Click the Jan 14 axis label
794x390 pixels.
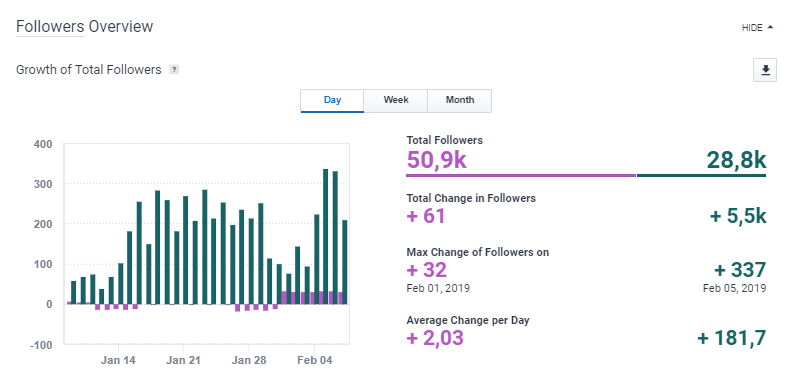pos(118,361)
